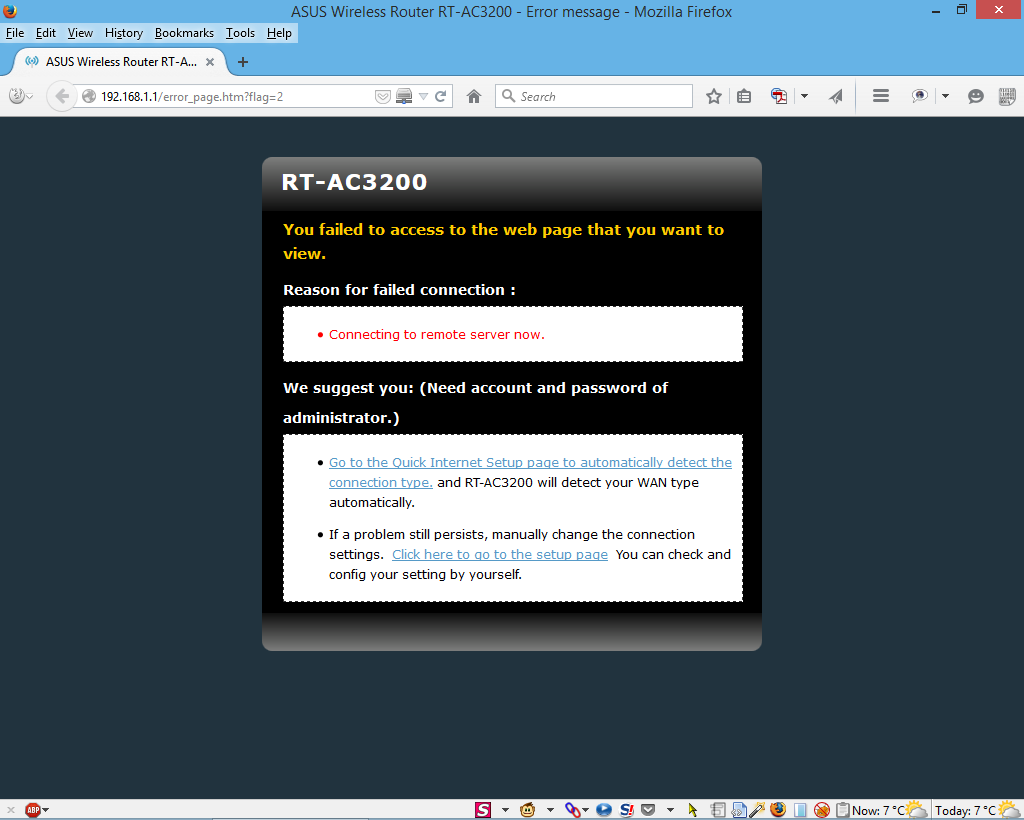Open a new tab with plus button
1024x820 pixels.
coord(243,62)
